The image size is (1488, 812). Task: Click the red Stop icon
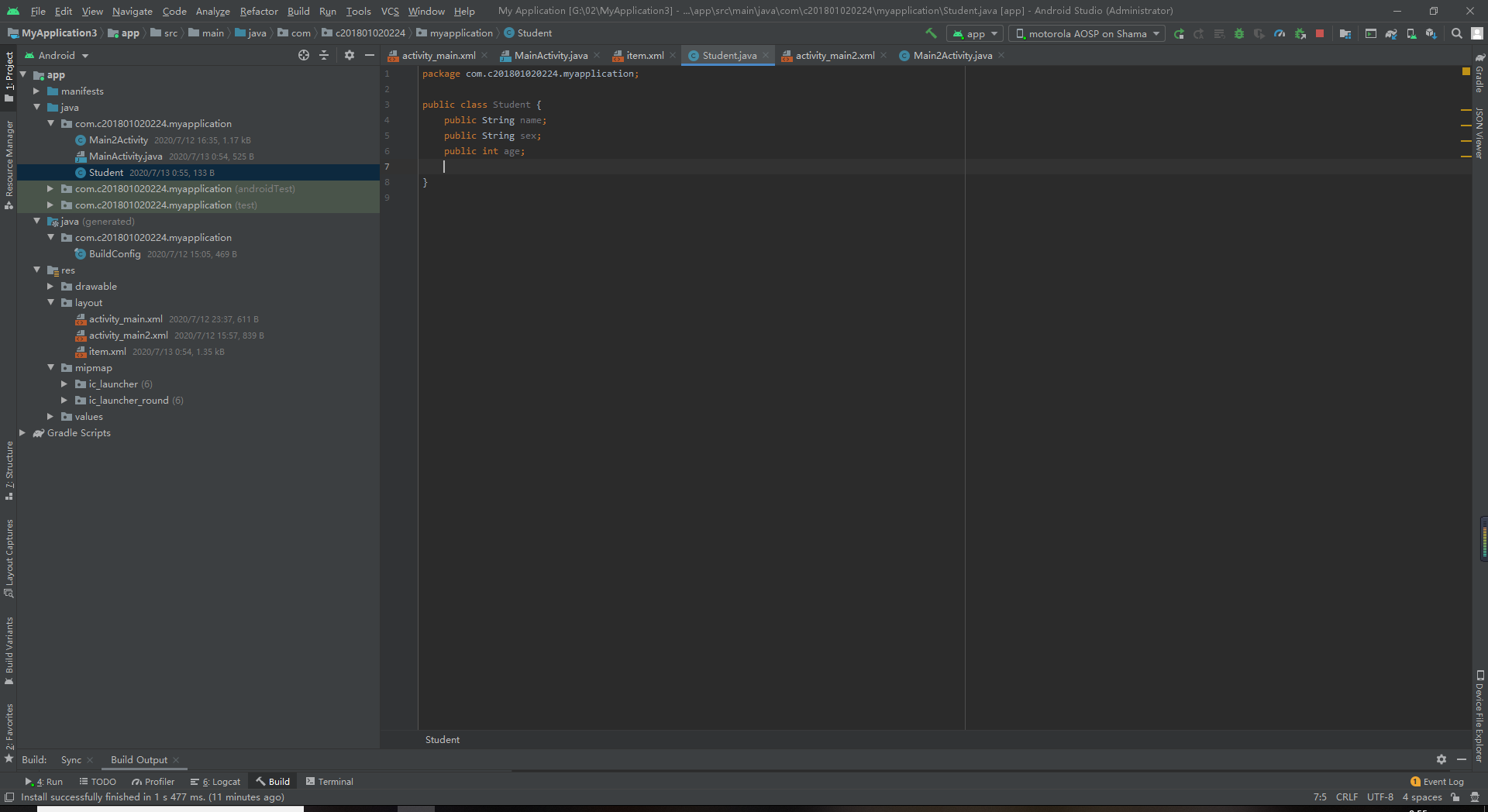point(1320,33)
